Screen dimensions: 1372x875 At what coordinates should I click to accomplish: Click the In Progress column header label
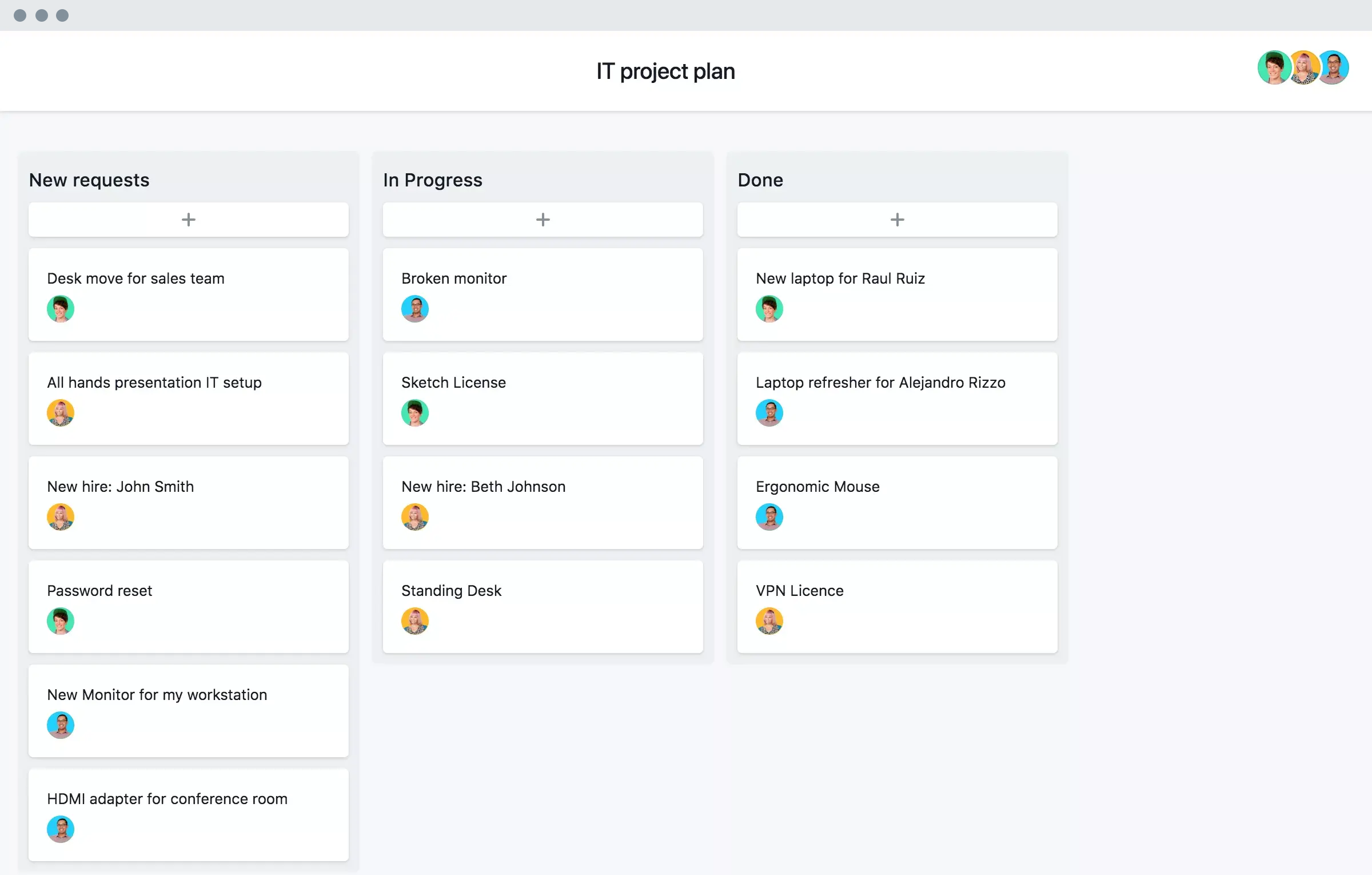coord(434,179)
